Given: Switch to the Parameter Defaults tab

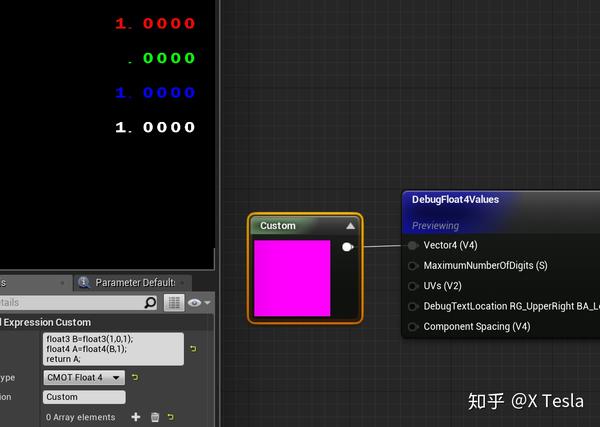Looking at the screenshot, I should point(132,282).
